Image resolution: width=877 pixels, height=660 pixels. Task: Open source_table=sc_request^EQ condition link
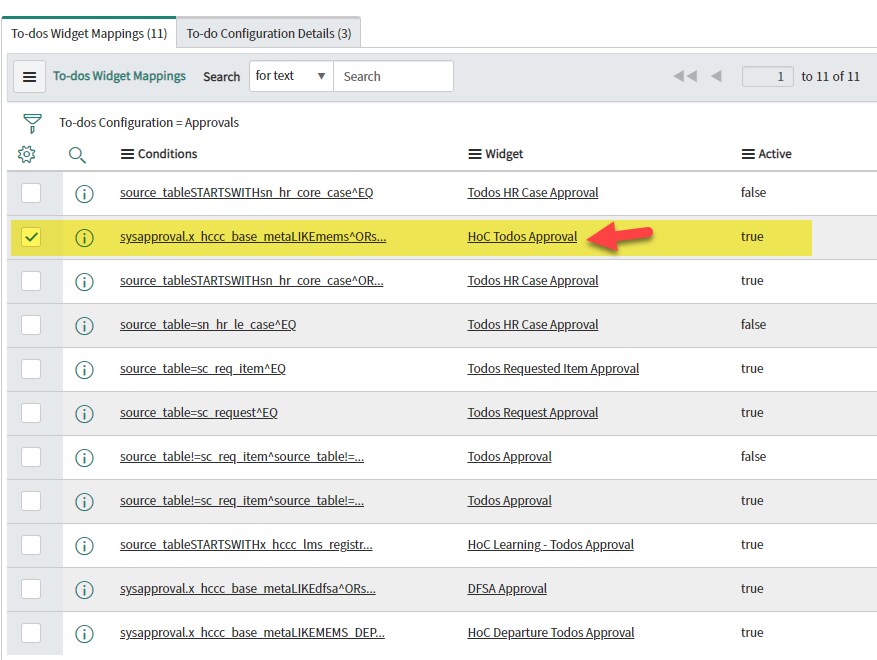pos(199,413)
